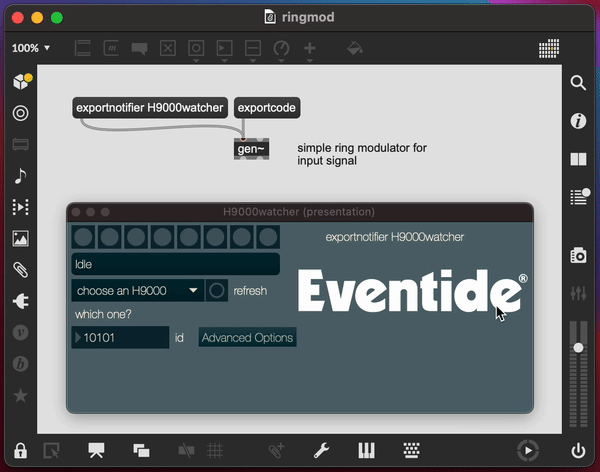The width and height of the screenshot is (600, 472).
Task: Click the enable scheduler play circle icon
Action: point(528,451)
